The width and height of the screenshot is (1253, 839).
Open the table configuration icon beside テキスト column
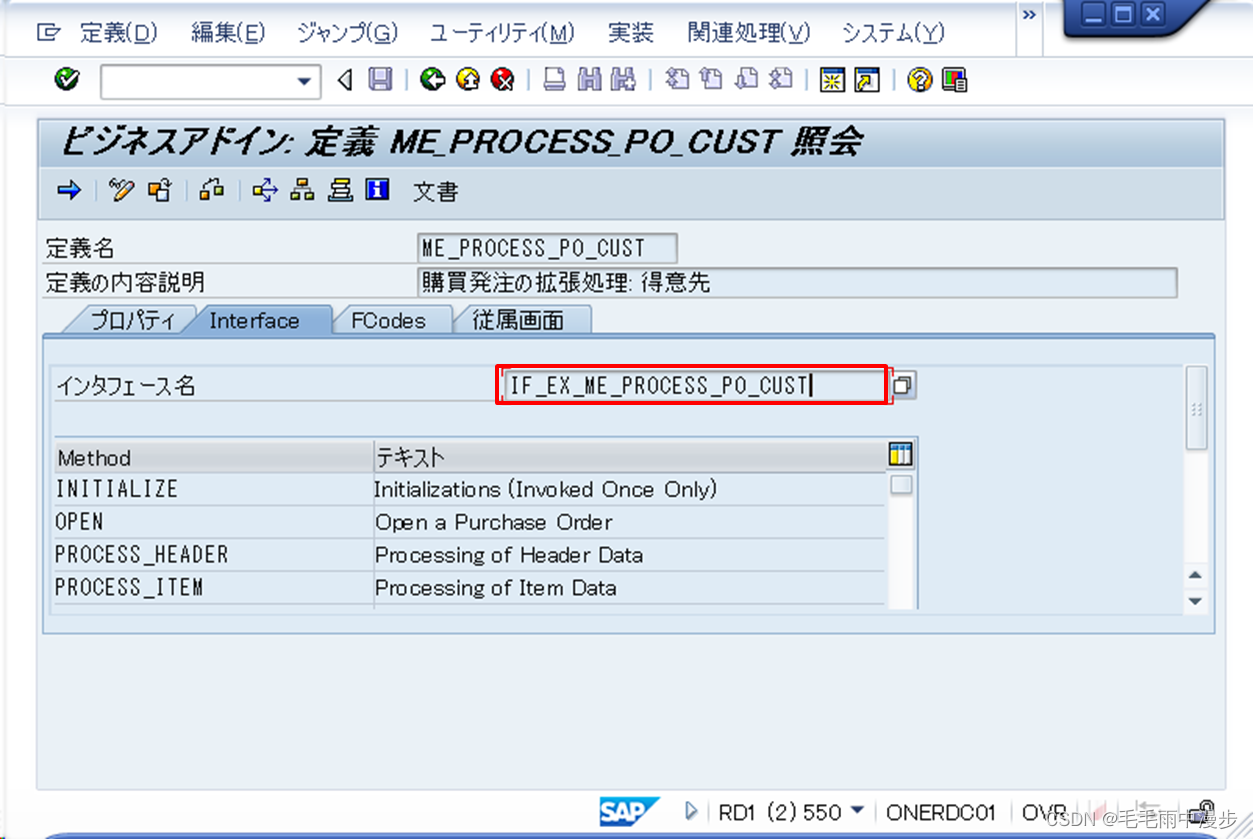900,456
